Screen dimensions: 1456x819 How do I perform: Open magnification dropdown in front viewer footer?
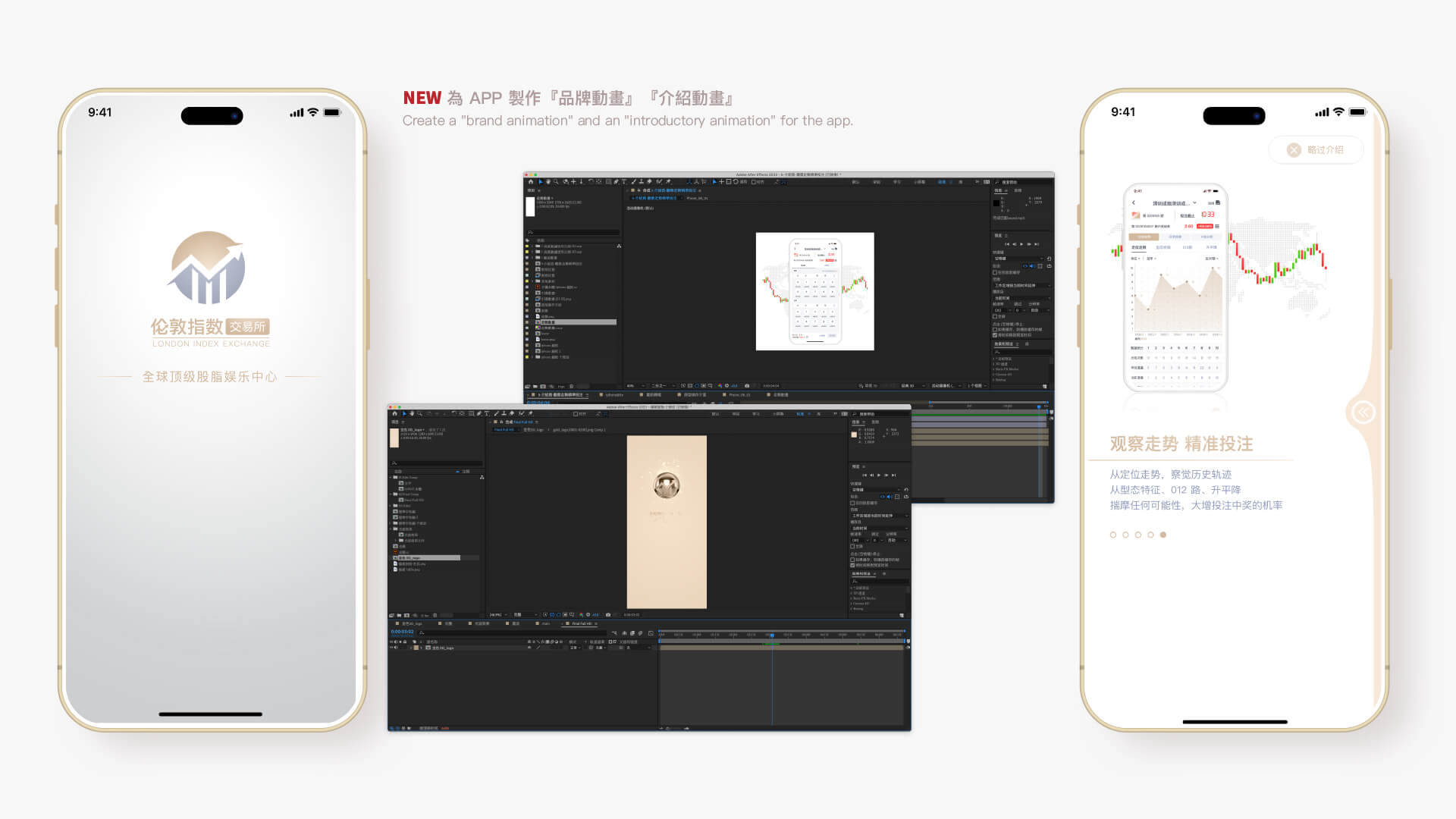coord(497,615)
